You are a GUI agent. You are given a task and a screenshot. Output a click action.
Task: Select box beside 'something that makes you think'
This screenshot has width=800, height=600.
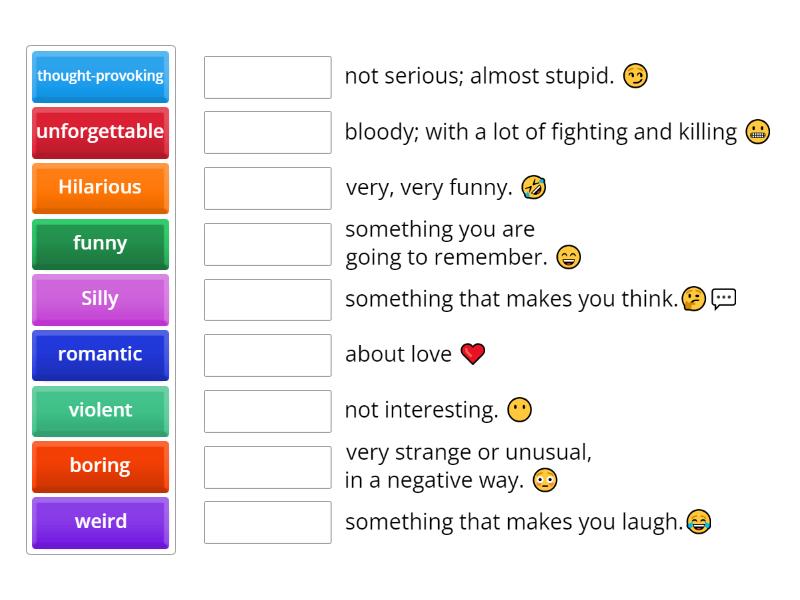click(x=267, y=299)
